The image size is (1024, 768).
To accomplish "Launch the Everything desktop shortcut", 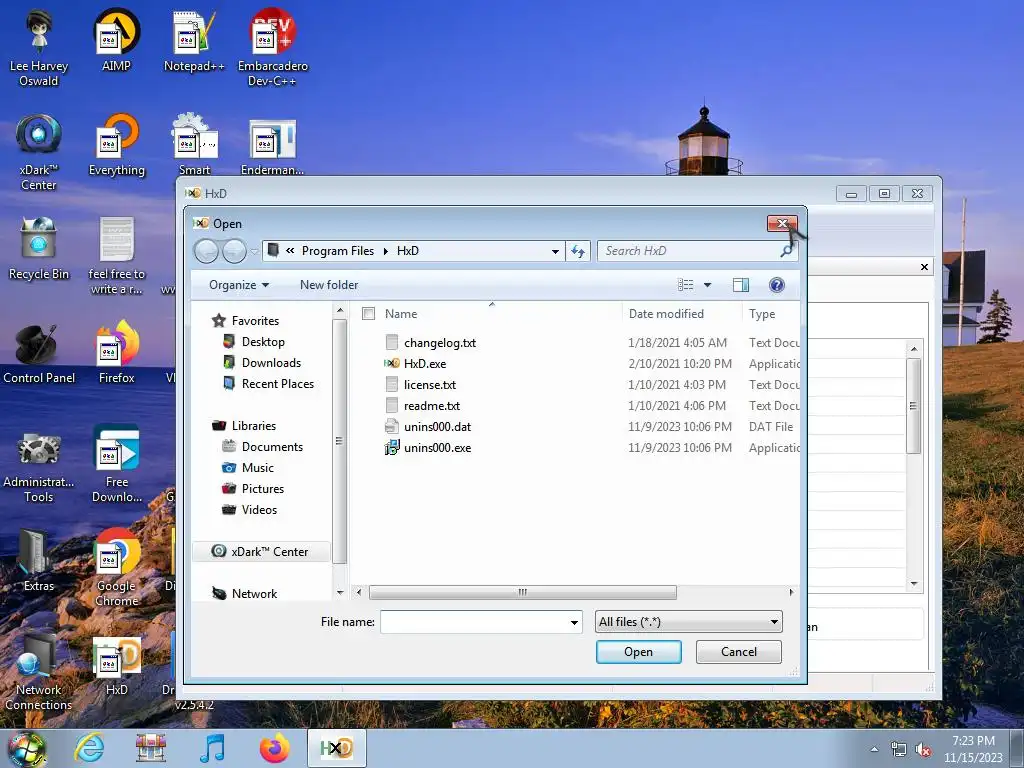I will click(x=116, y=145).
